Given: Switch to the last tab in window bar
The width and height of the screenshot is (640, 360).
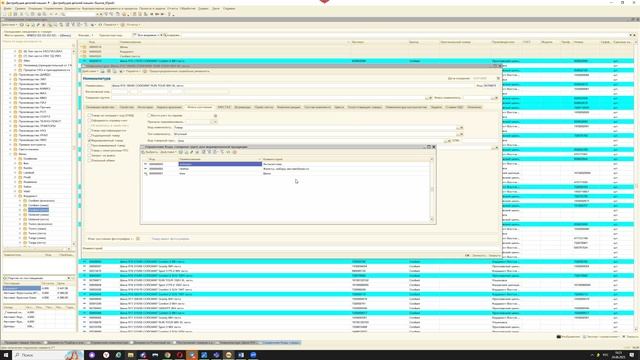Looking at the screenshot, I should click(281, 342).
